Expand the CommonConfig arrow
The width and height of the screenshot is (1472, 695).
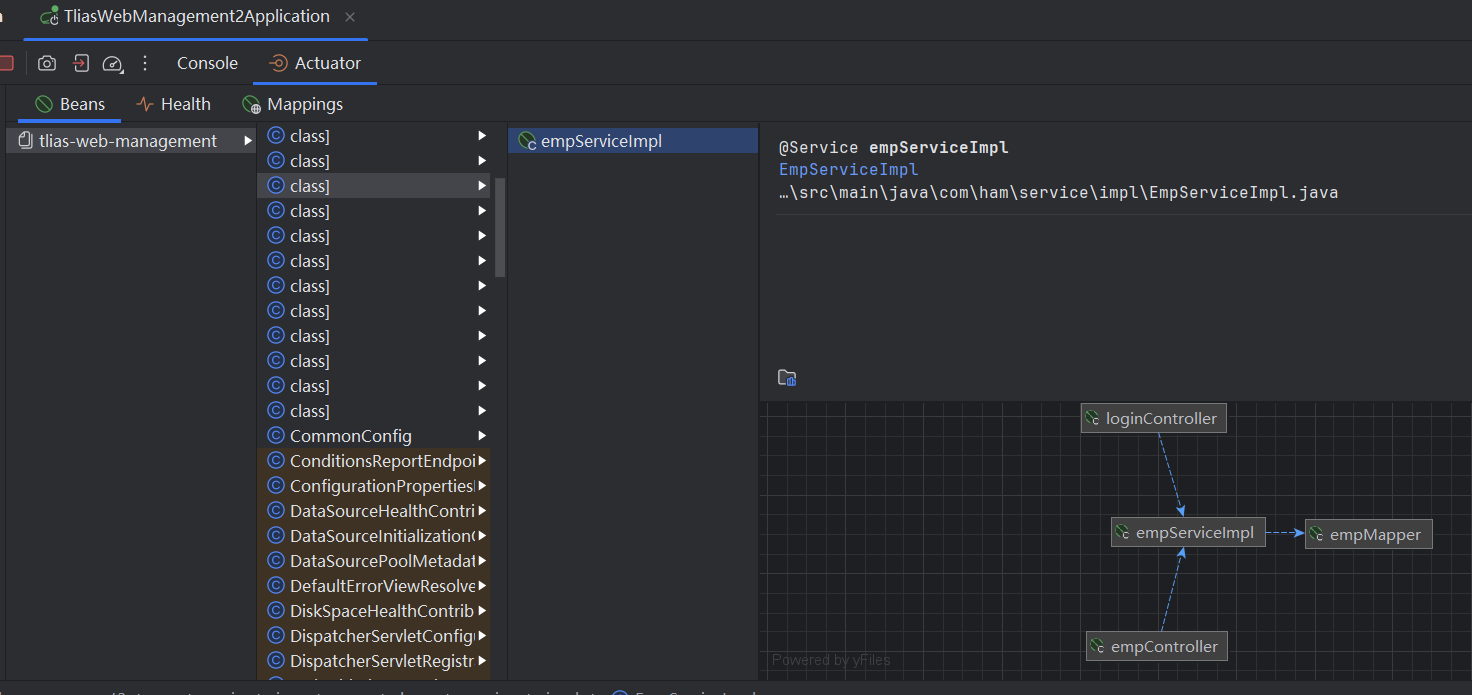coord(482,436)
